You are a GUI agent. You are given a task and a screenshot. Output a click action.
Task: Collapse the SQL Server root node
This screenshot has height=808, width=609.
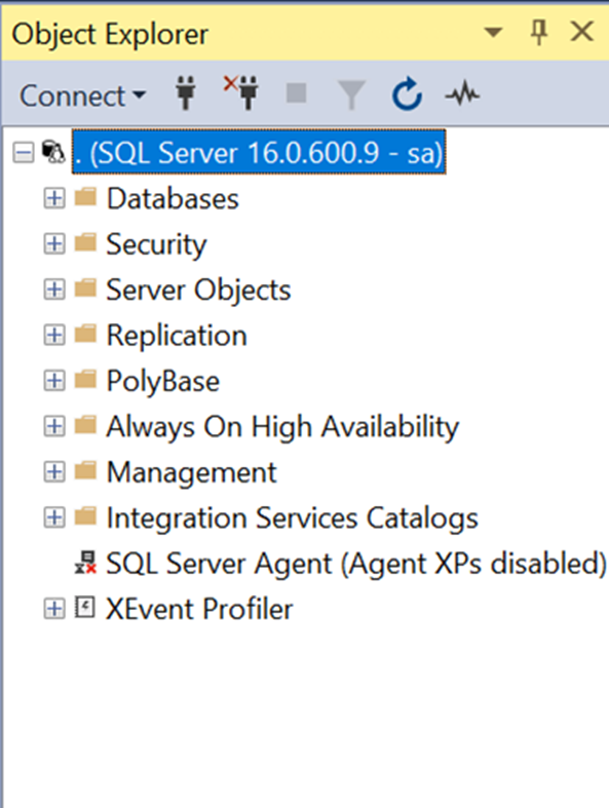click(24, 153)
